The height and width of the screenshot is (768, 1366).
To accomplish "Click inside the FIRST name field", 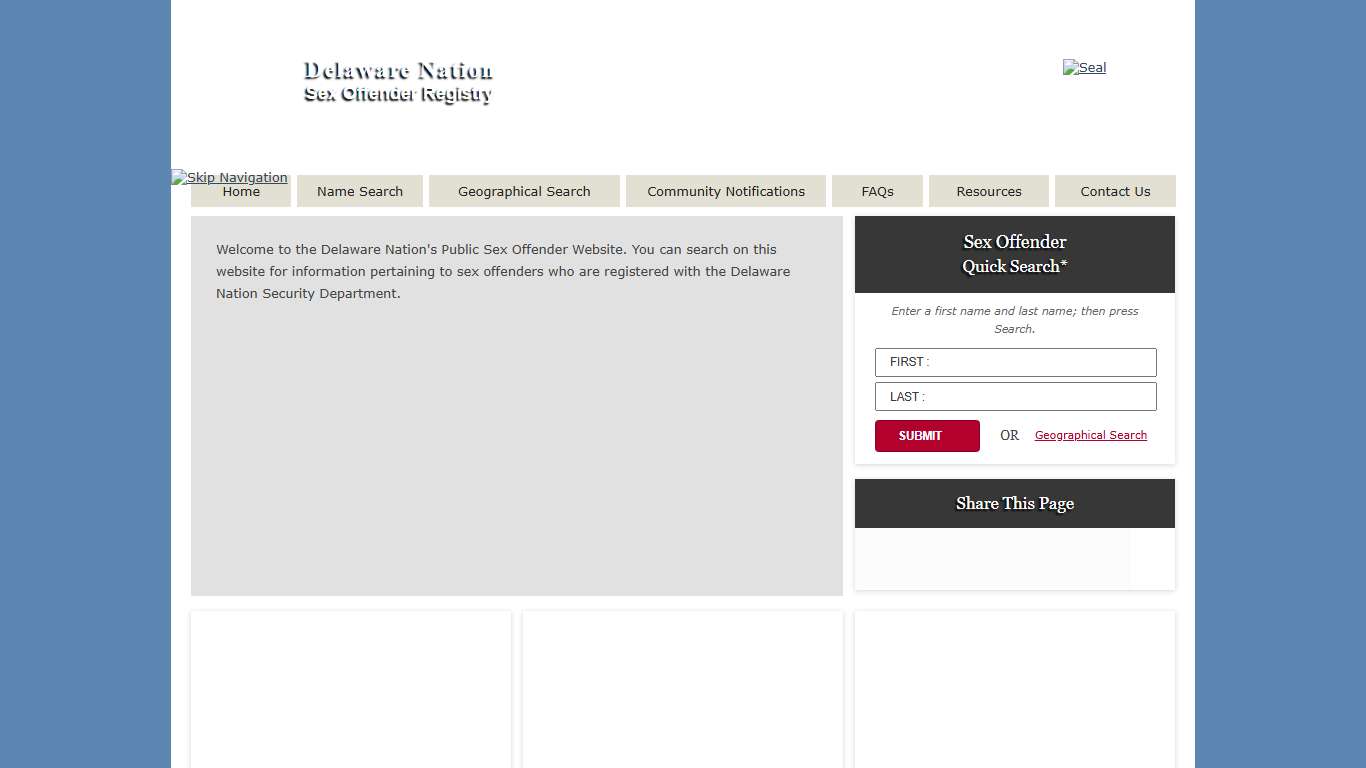I will click(x=1015, y=362).
